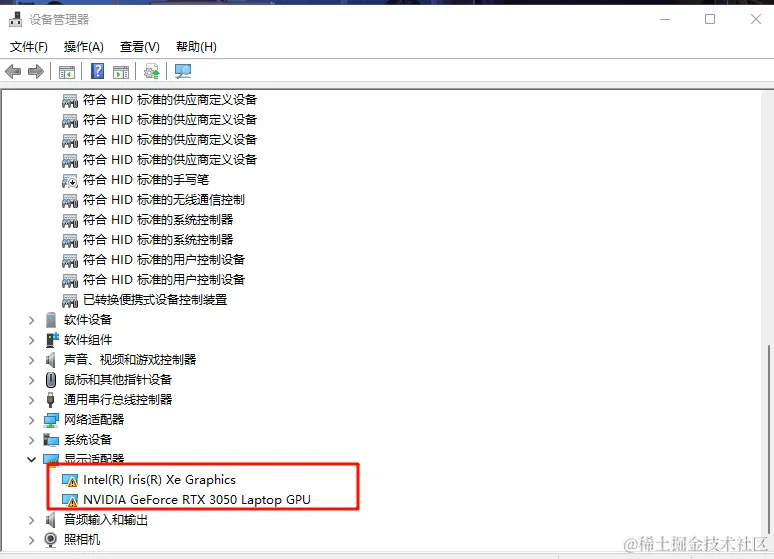
Task: Select NVIDIA GeForce RTX 3050 Laptop GPU
Action: tap(196, 500)
